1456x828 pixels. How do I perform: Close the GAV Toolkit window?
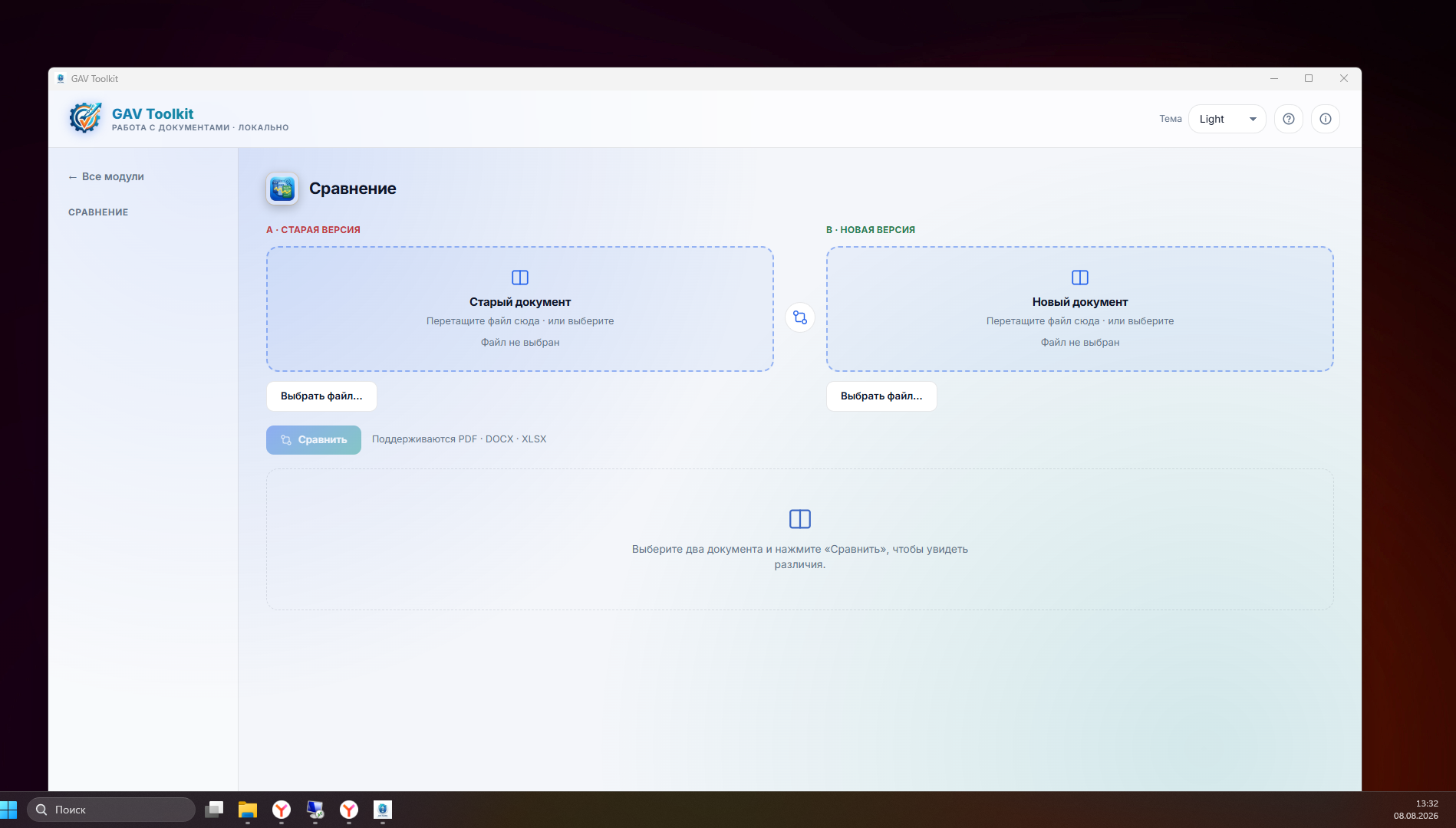pyautogui.click(x=1344, y=78)
